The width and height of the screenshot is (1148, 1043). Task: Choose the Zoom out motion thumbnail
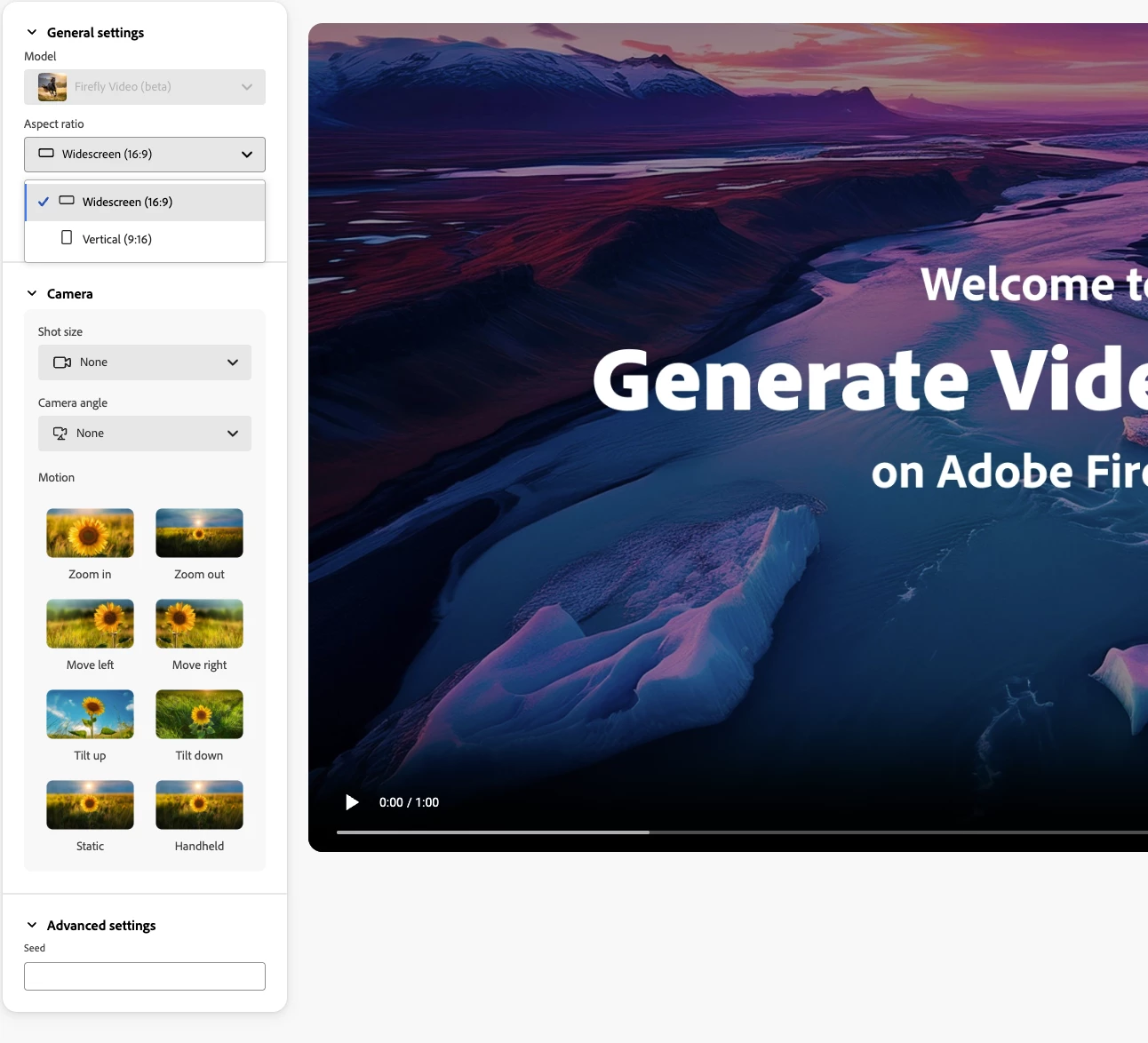(x=199, y=533)
